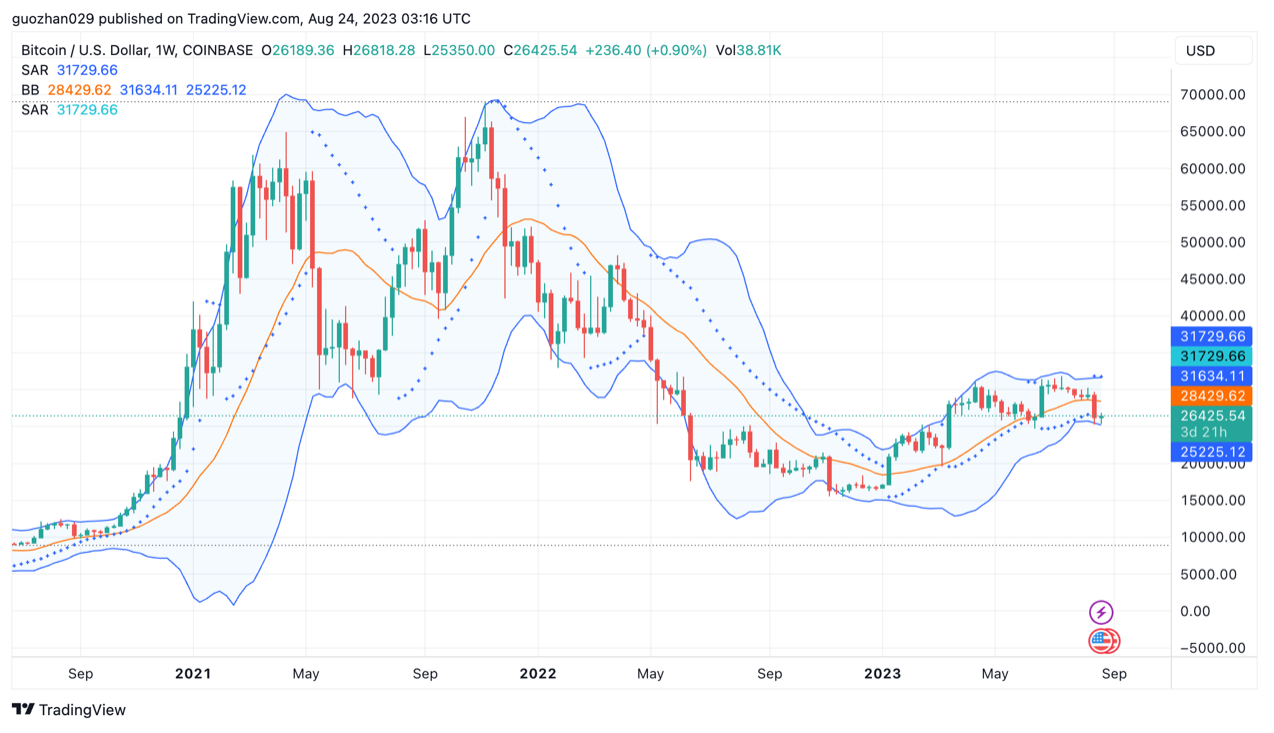Click the rightmost Sep label on time axis
Screen dimensions: 1274x733
click(x=1114, y=674)
